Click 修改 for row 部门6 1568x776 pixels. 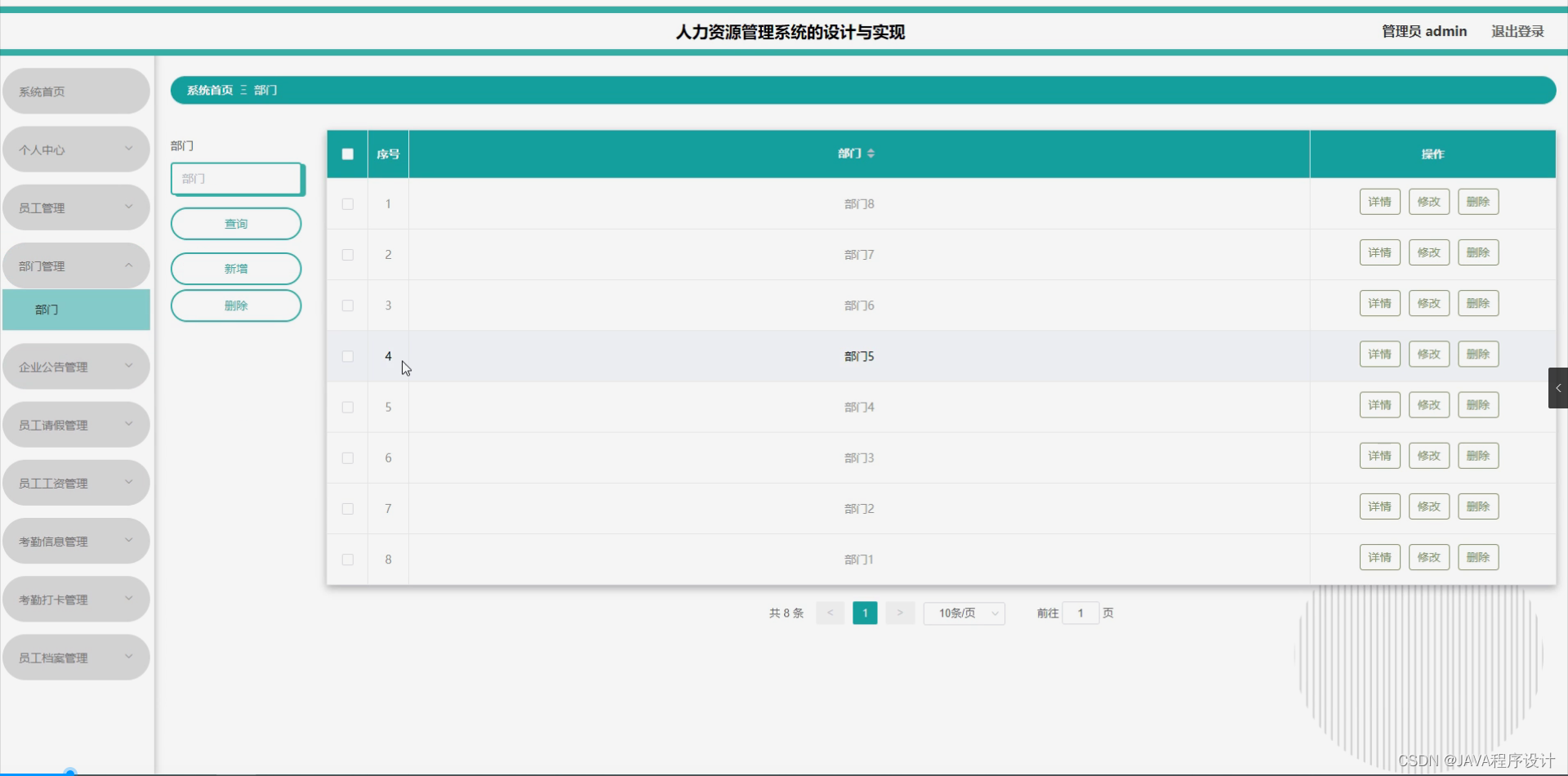click(1429, 303)
